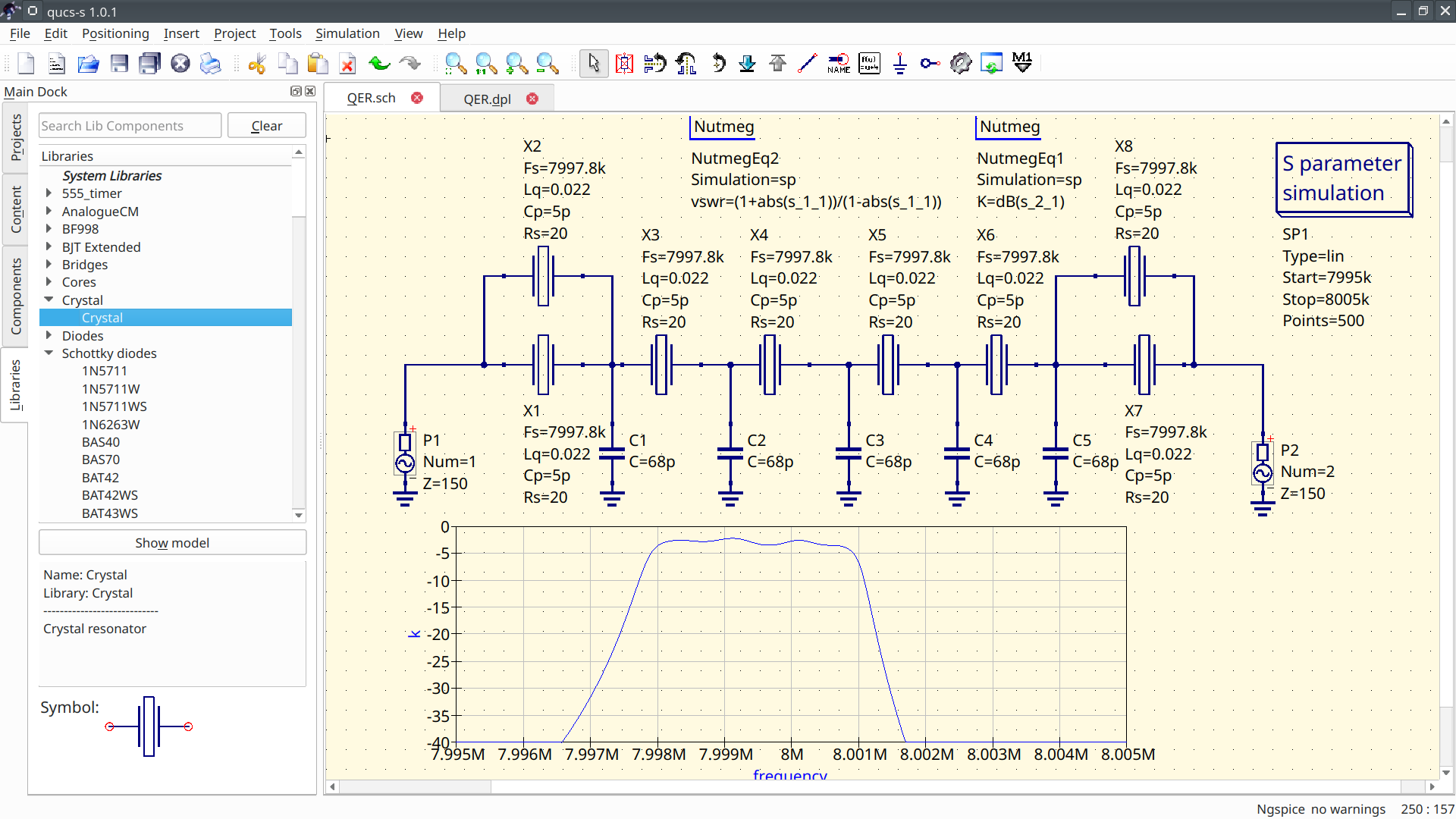Switch to QER.dpl display tab

[487, 98]
